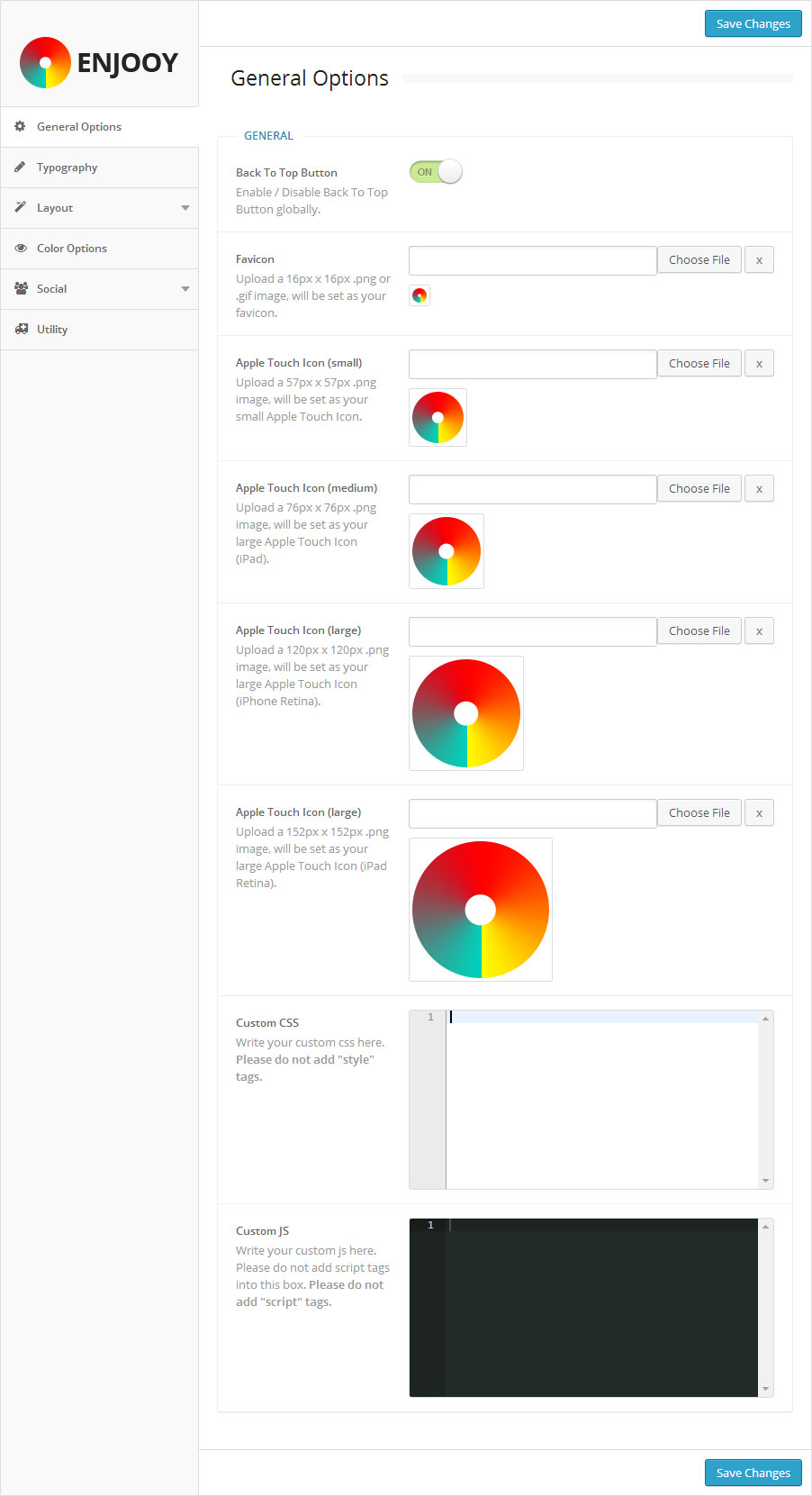This screenshot has width=812, height=1496.
Task: Click the eye icon next to Color Options
Action: (x=20, y=249)
